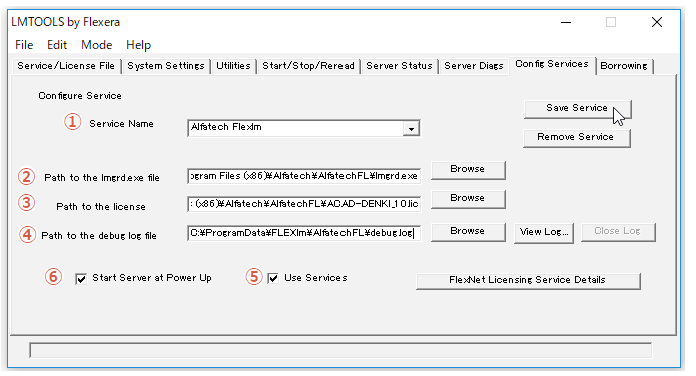Viewport: 696px width, 376px height.
Task: Select the Server Status tab
Action: [399, 66]
